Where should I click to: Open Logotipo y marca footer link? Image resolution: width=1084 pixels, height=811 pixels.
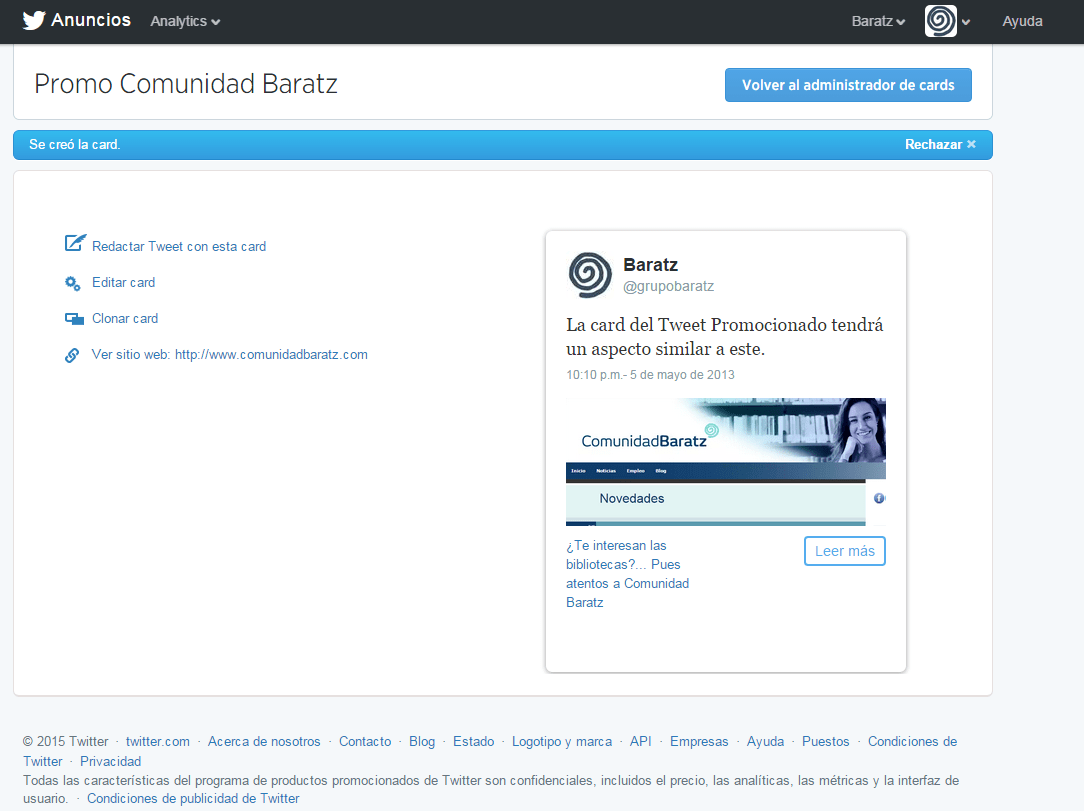(x=562, y=741)
